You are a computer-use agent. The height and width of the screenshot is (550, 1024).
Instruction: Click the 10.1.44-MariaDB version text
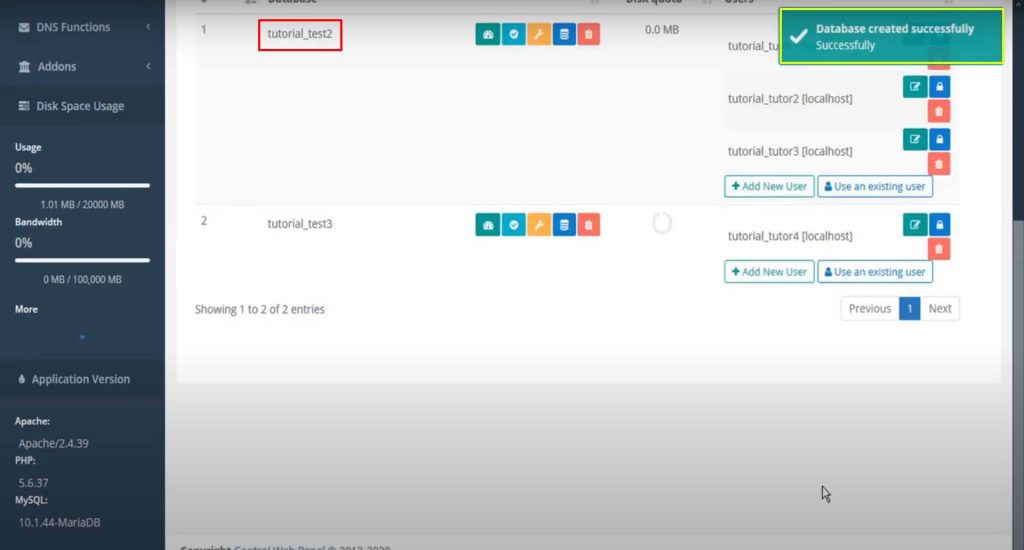point(59,523)
